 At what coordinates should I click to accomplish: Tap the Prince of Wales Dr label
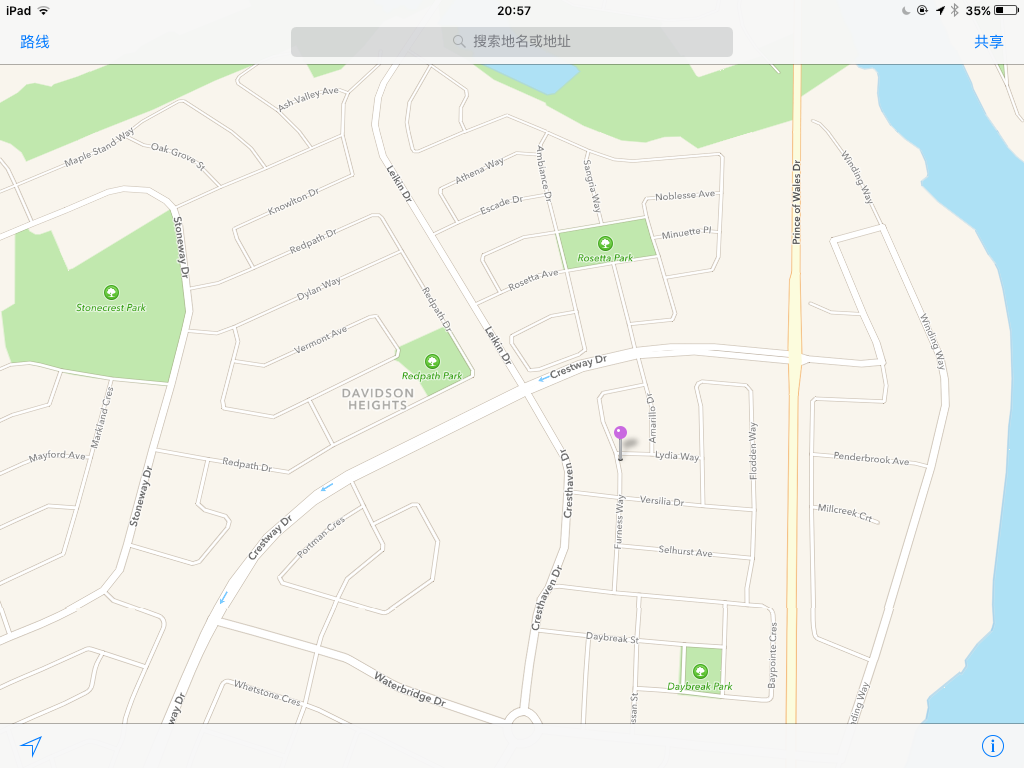[796, 202]
